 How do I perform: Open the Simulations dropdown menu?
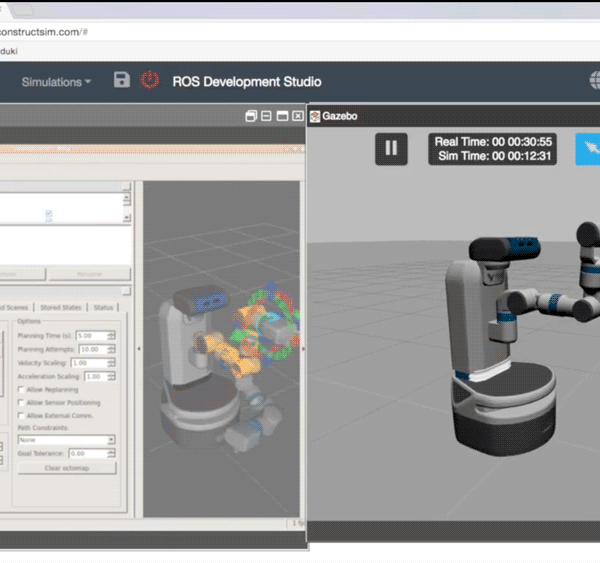[x=56, y=82]
